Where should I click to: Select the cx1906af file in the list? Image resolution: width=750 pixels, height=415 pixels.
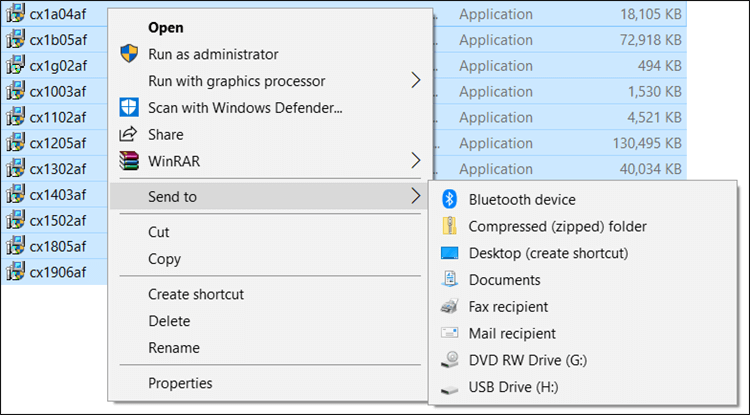pyautogui.click(x=58, y=272)
